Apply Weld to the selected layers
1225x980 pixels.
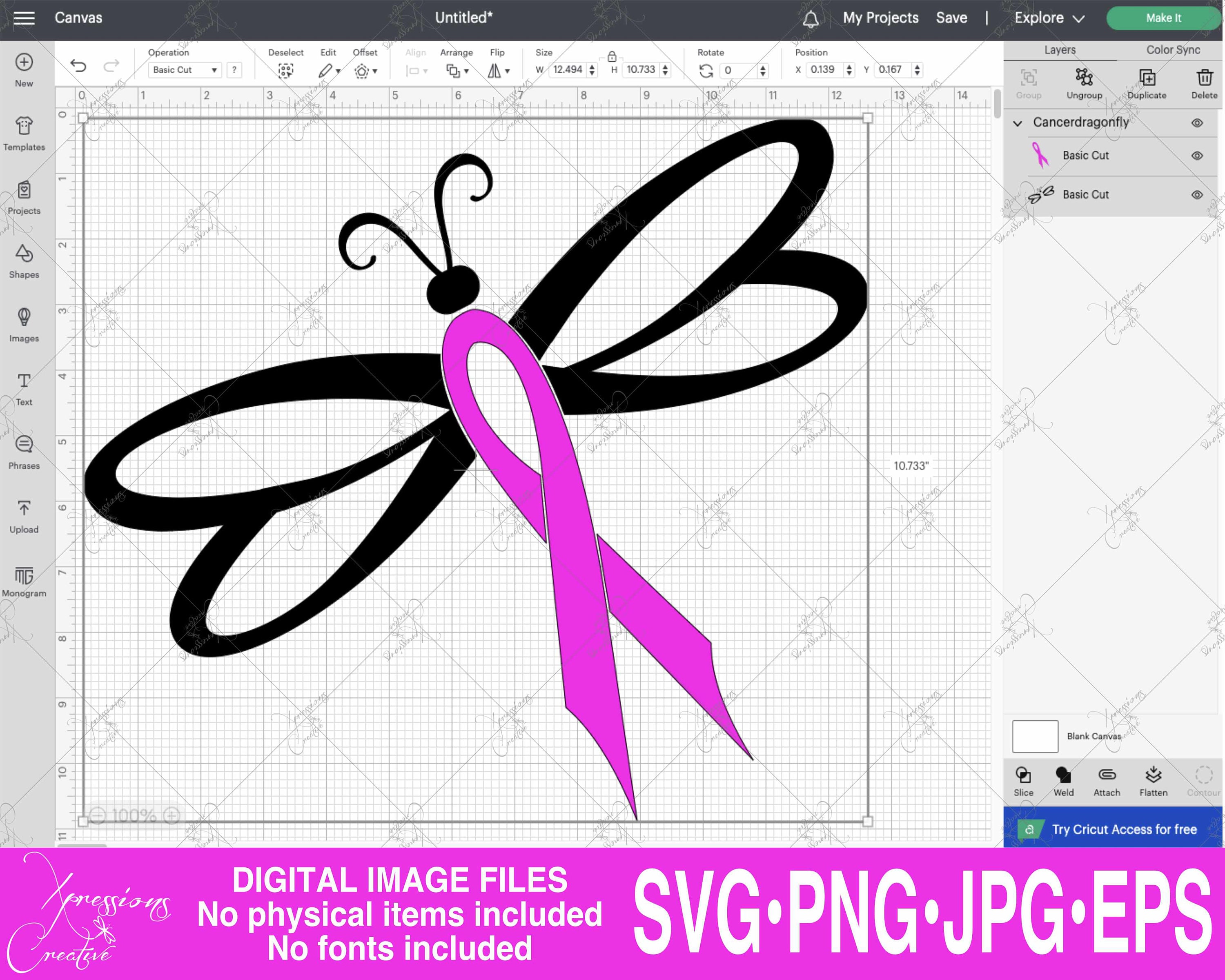1063,775
